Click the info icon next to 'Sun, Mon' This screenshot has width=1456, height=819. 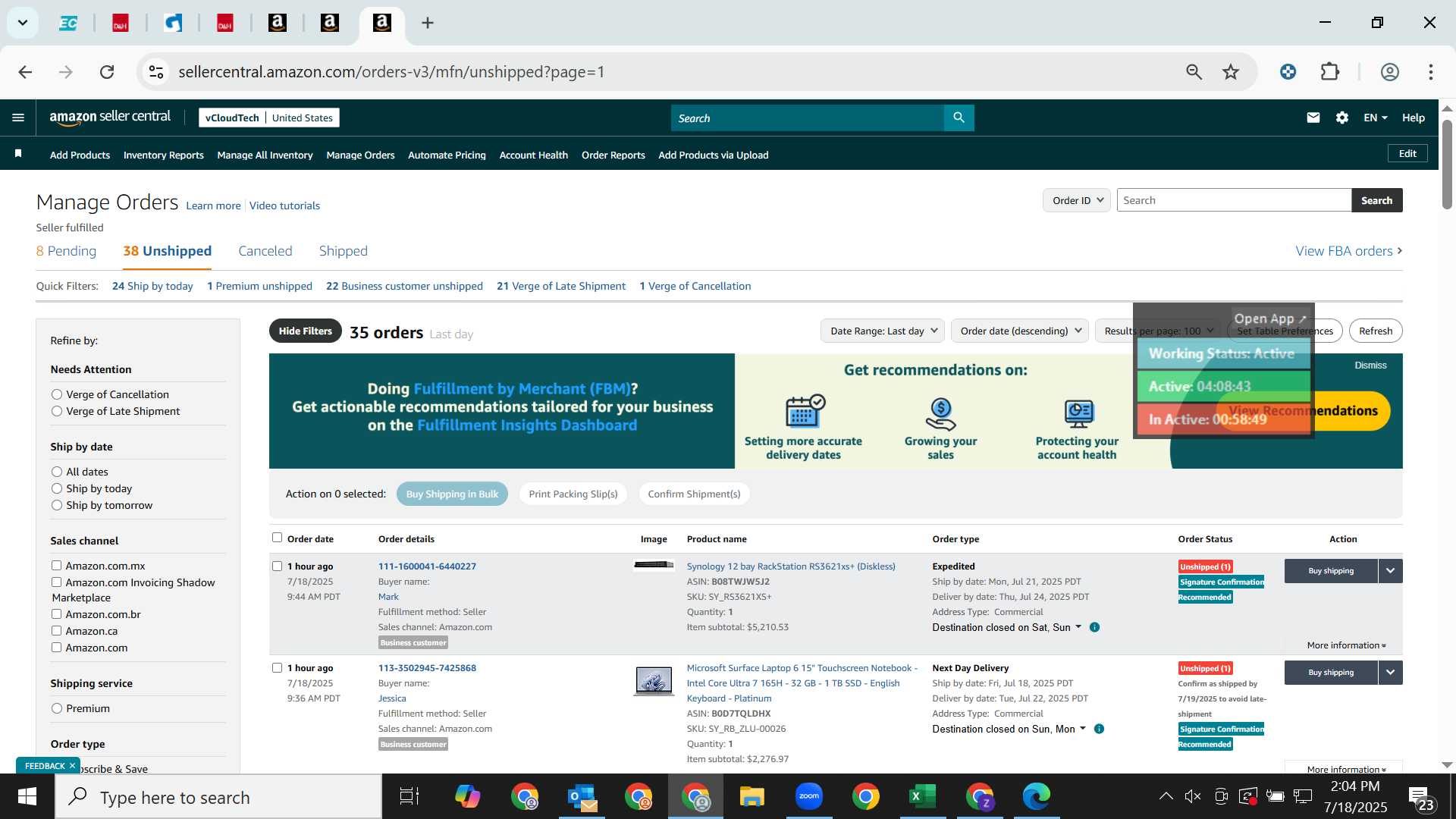pos(1099,729)
